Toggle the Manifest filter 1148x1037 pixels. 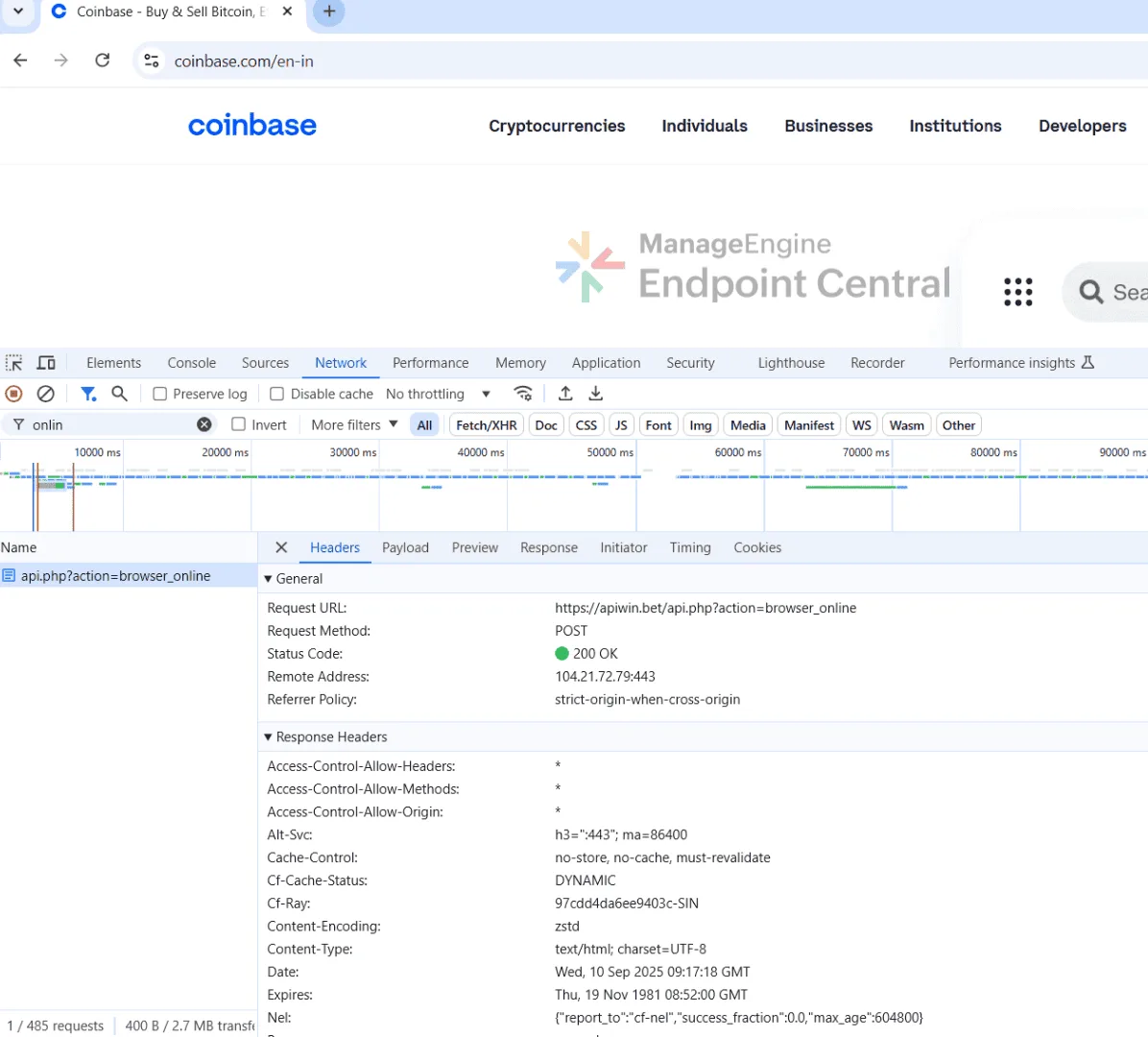(809, 425)
